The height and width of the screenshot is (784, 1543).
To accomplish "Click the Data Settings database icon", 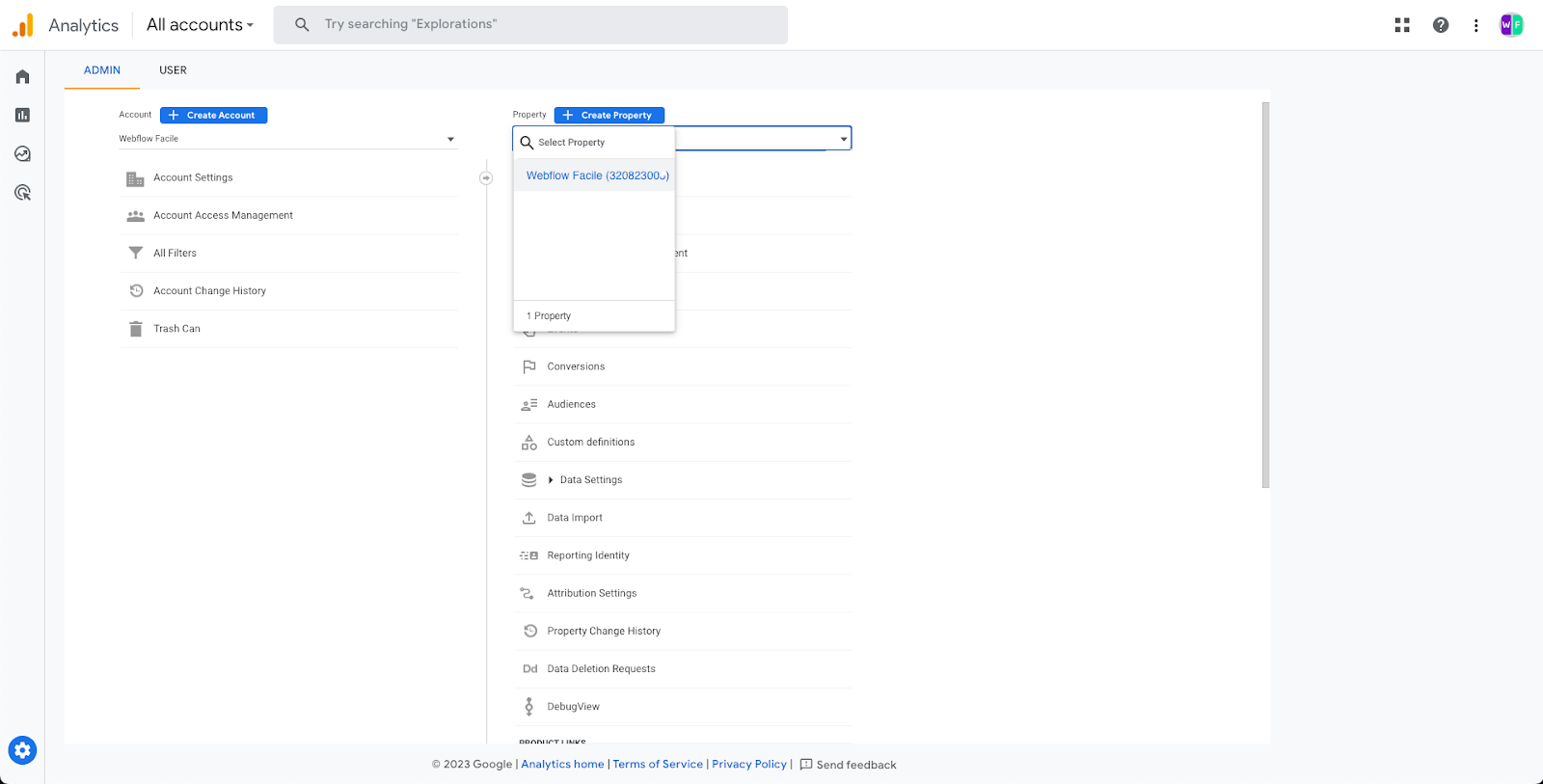I will click(x=528, y=479).
